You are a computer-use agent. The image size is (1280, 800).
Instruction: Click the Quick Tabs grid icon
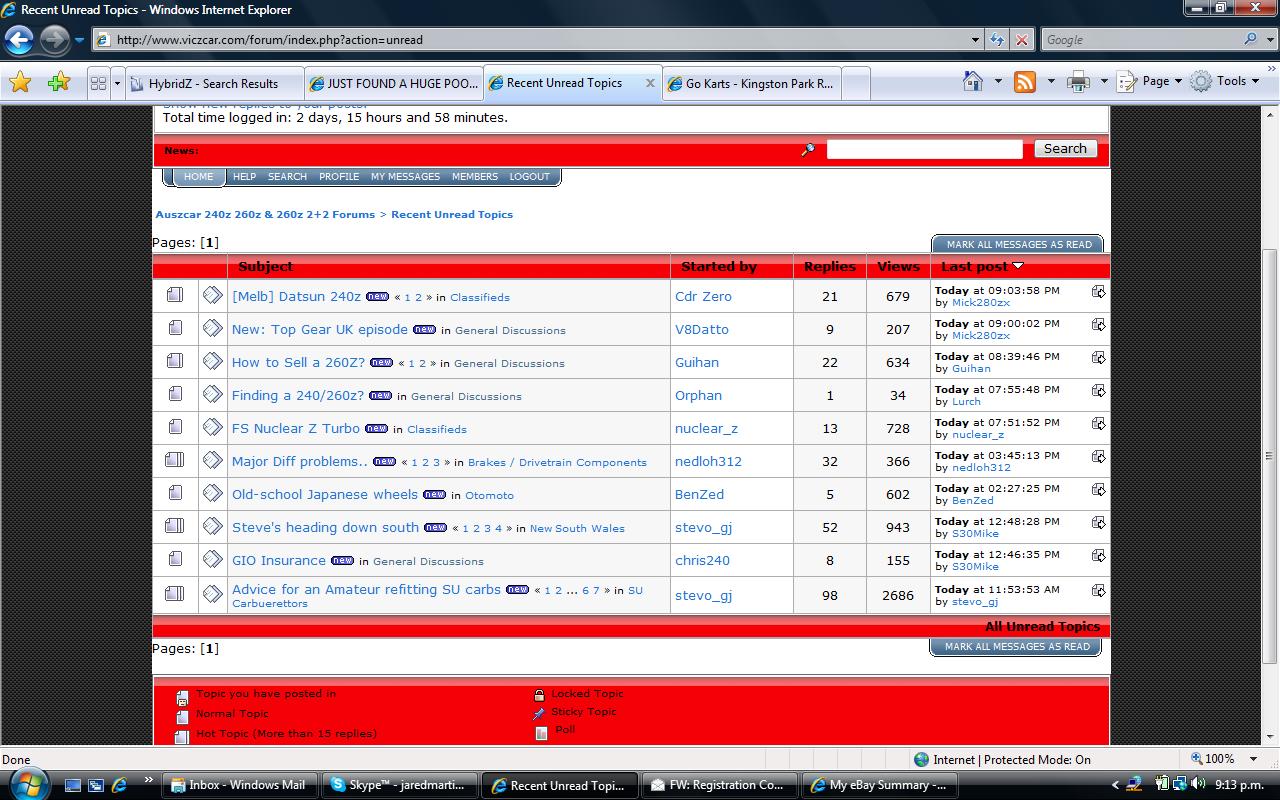point(98,84)
